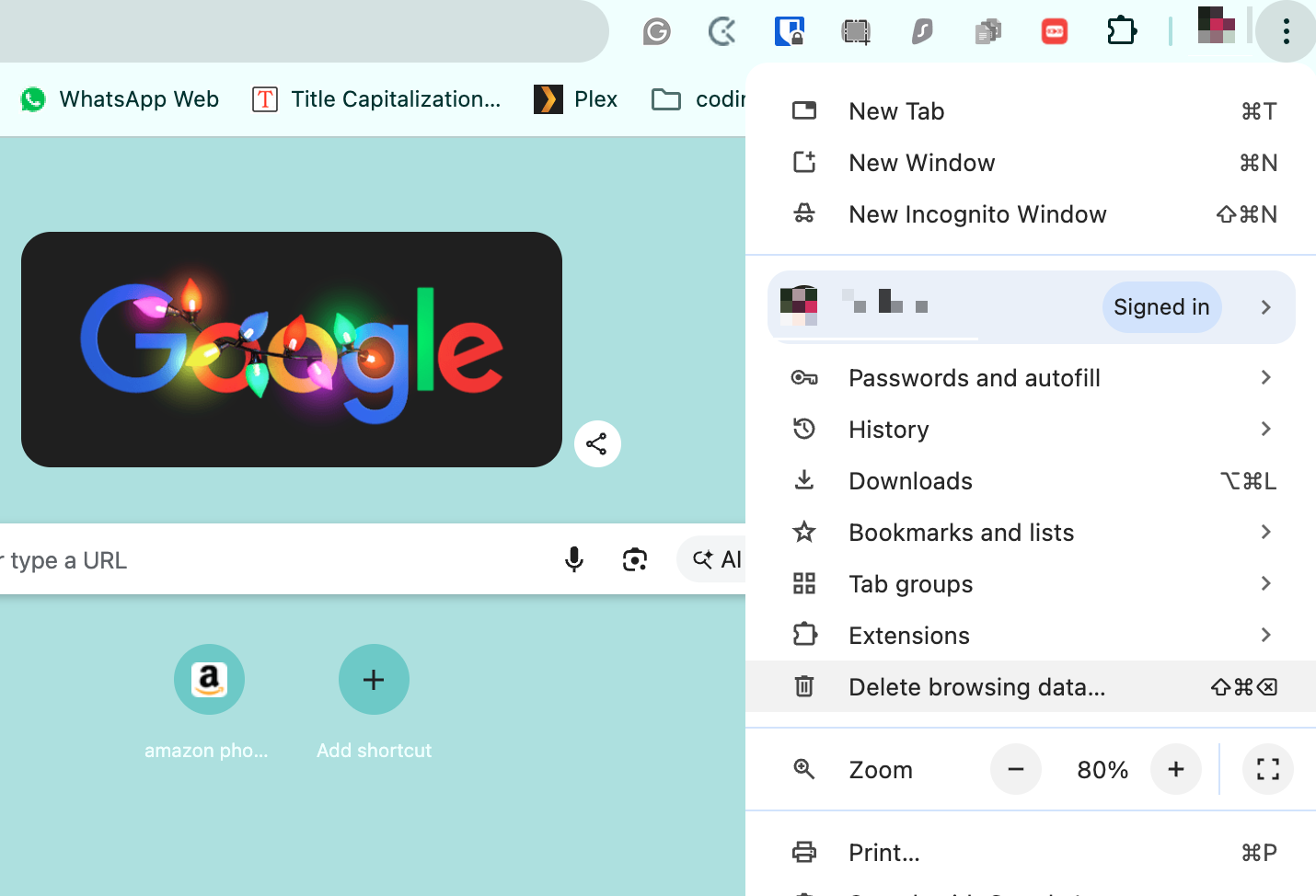This screenshot has width=1316, height=896.
Task: Open the Surfshark VPN extension
Action: click(922, 30)
